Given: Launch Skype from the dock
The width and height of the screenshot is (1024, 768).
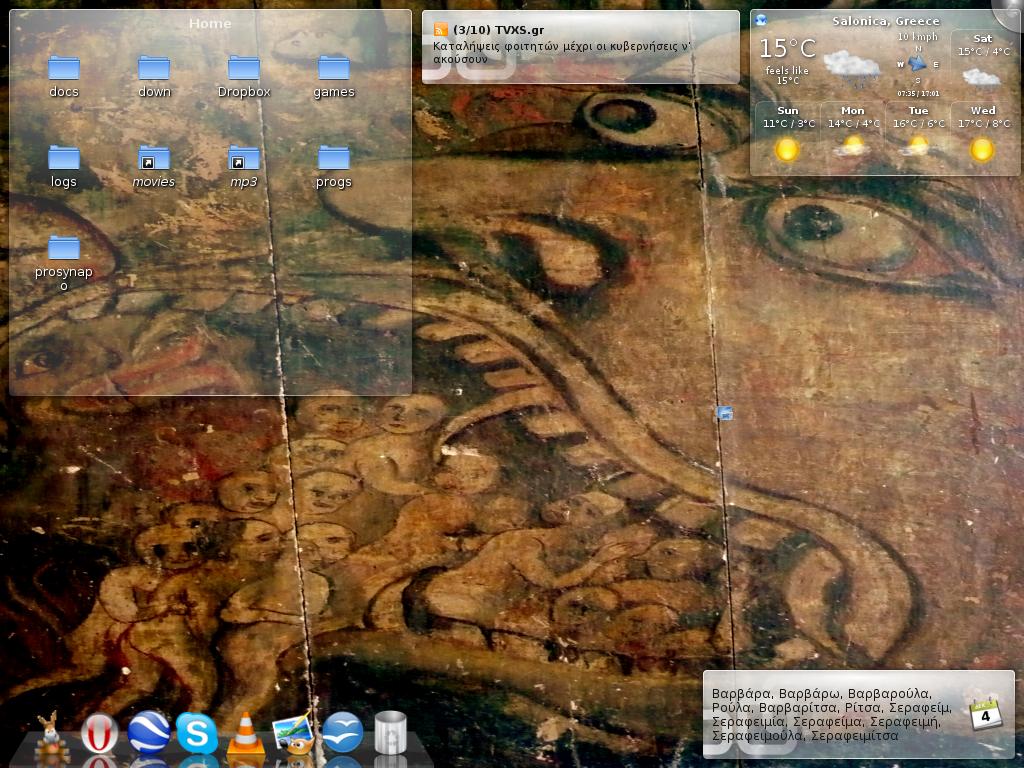Looking at the screenshot, I should [x=197, y=733].
